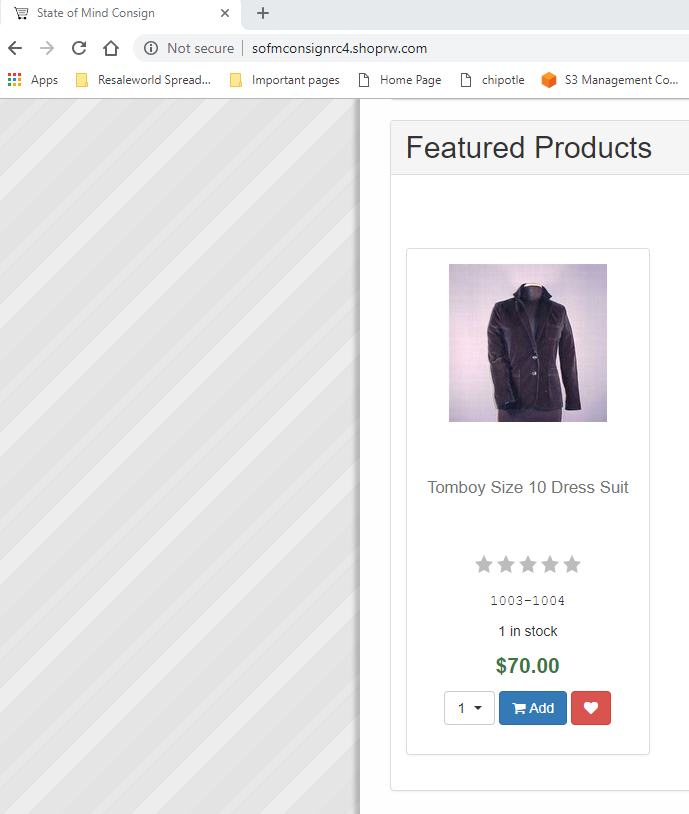The height and width of the screenshot is (814, 689).
Task: Open the Important pages bookmark folder
Action: click(x=285, y=80)
